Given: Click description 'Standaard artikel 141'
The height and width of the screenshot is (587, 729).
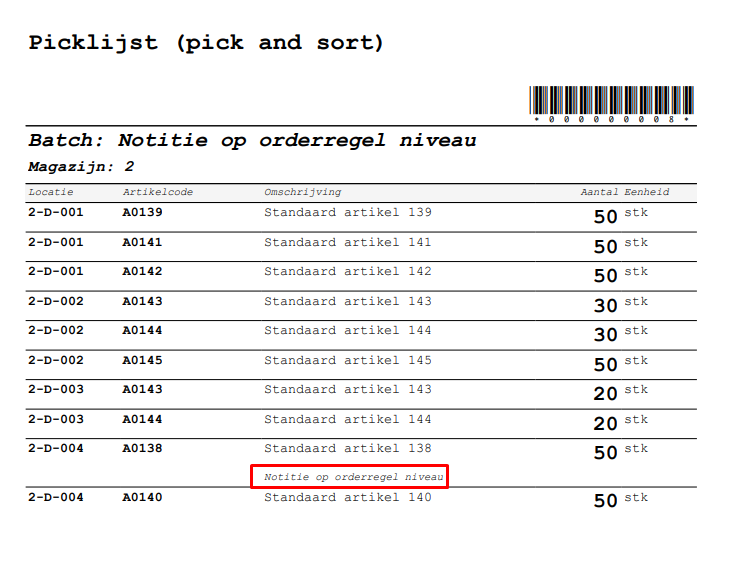Looking at the screenshot, I should [x=348, y=242].
